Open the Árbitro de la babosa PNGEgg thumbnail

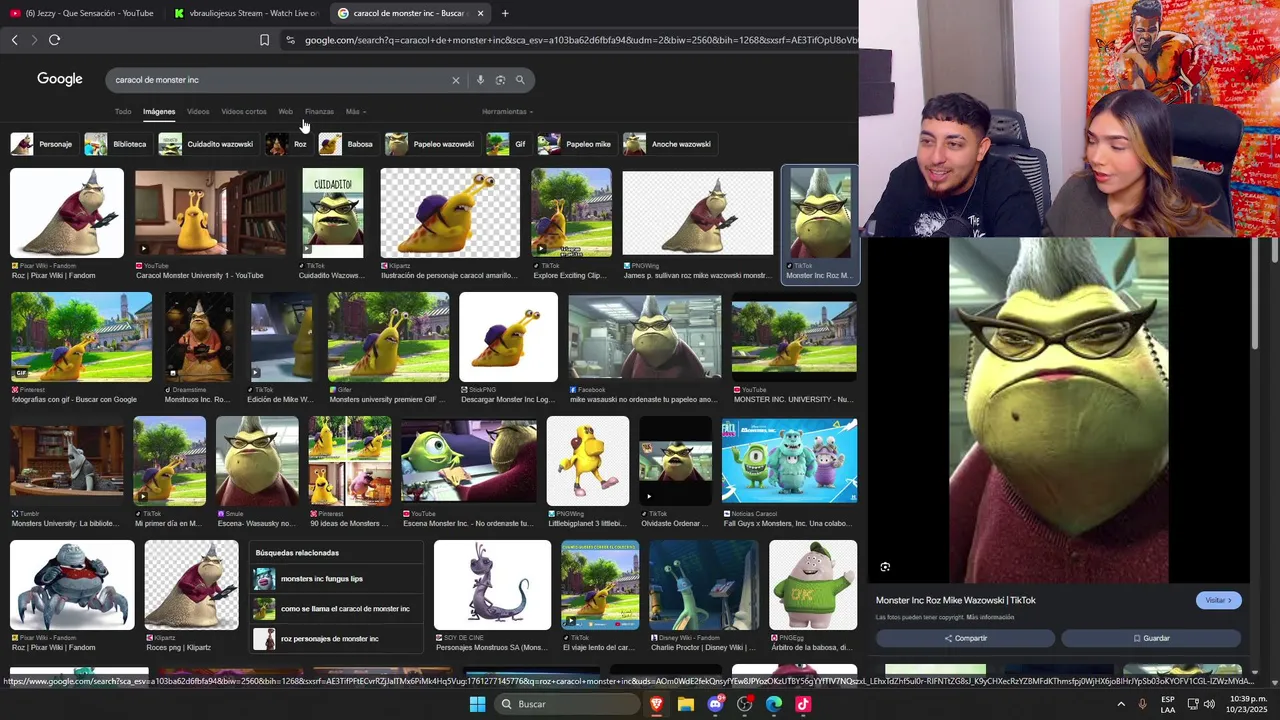[813, 586]
